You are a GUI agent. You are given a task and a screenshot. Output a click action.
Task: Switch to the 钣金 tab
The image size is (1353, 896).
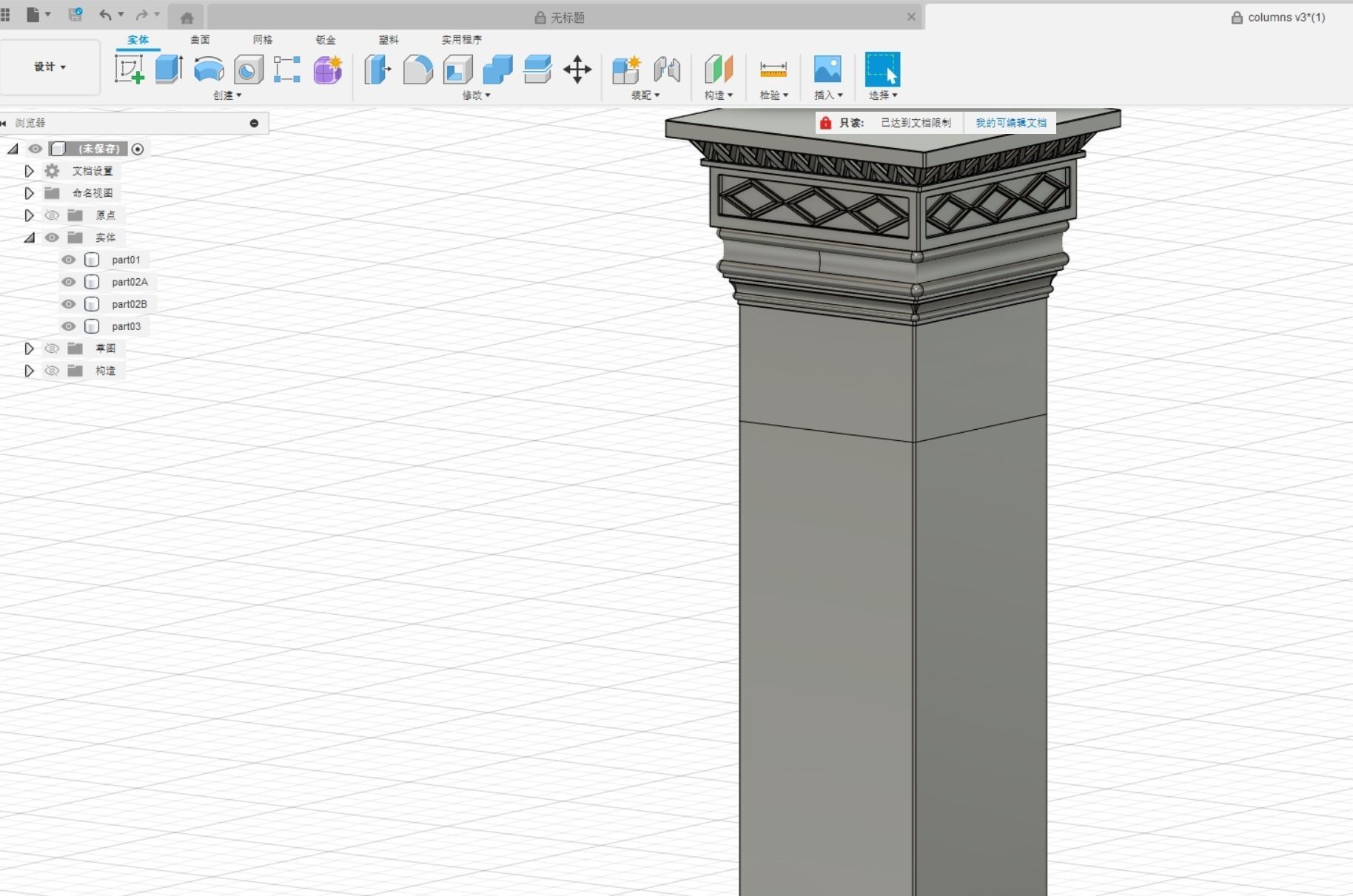coord(326,40)
